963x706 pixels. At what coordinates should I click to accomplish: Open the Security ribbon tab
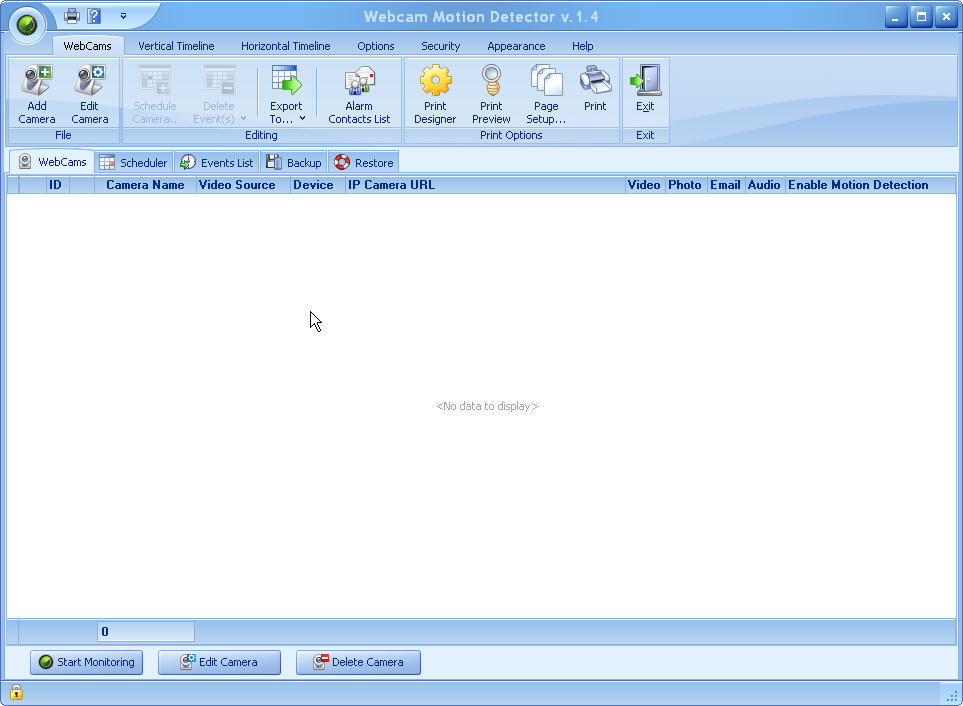[440, 46]
